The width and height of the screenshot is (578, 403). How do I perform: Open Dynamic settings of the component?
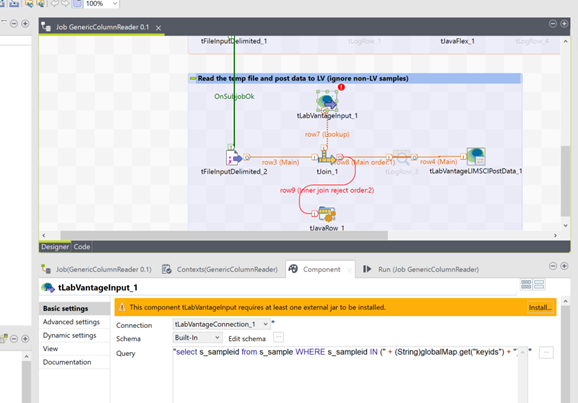tap(74, 335)
